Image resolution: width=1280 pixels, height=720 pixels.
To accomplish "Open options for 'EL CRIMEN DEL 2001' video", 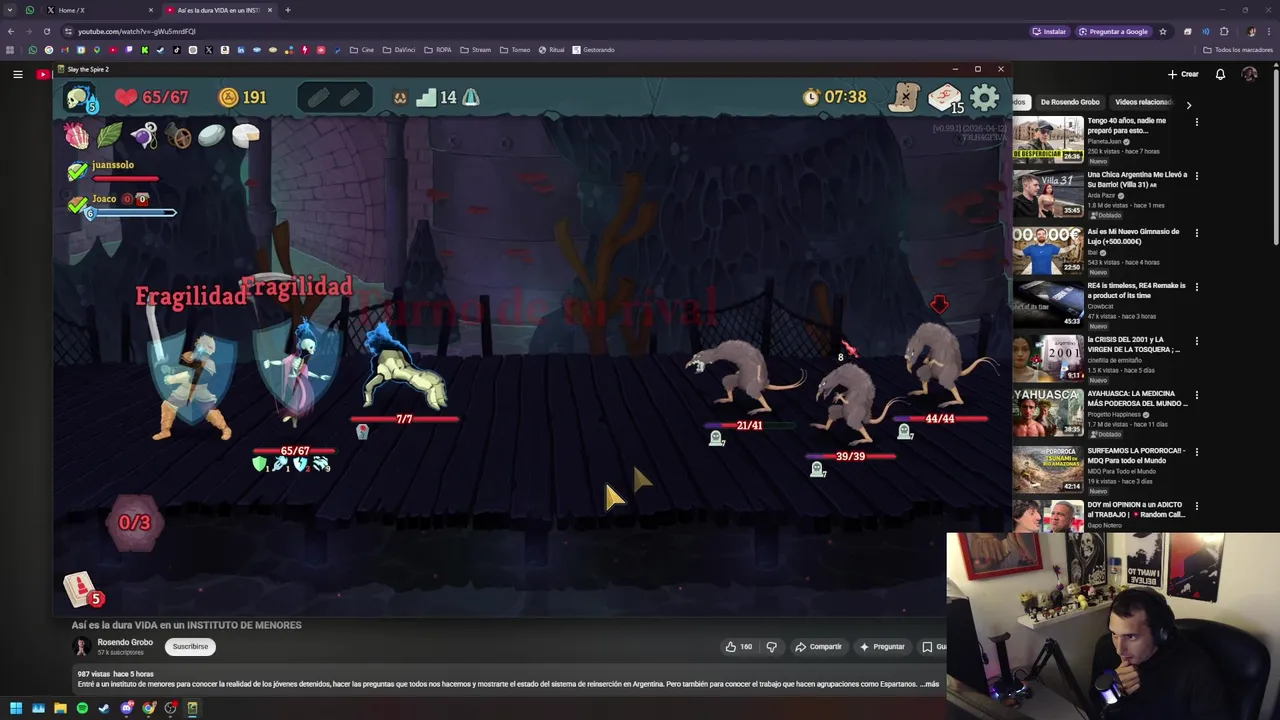I will (1196, 341).
